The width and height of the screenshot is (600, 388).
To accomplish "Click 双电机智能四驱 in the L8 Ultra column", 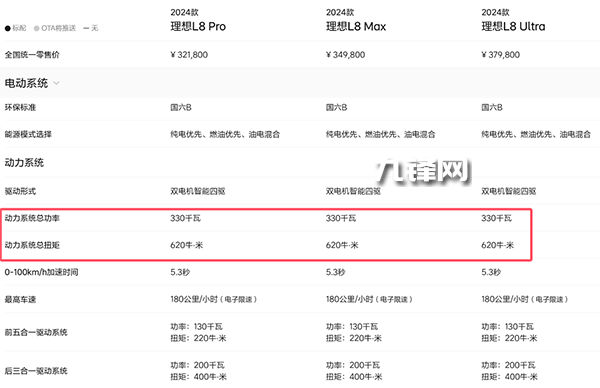I will coord(509,191).
